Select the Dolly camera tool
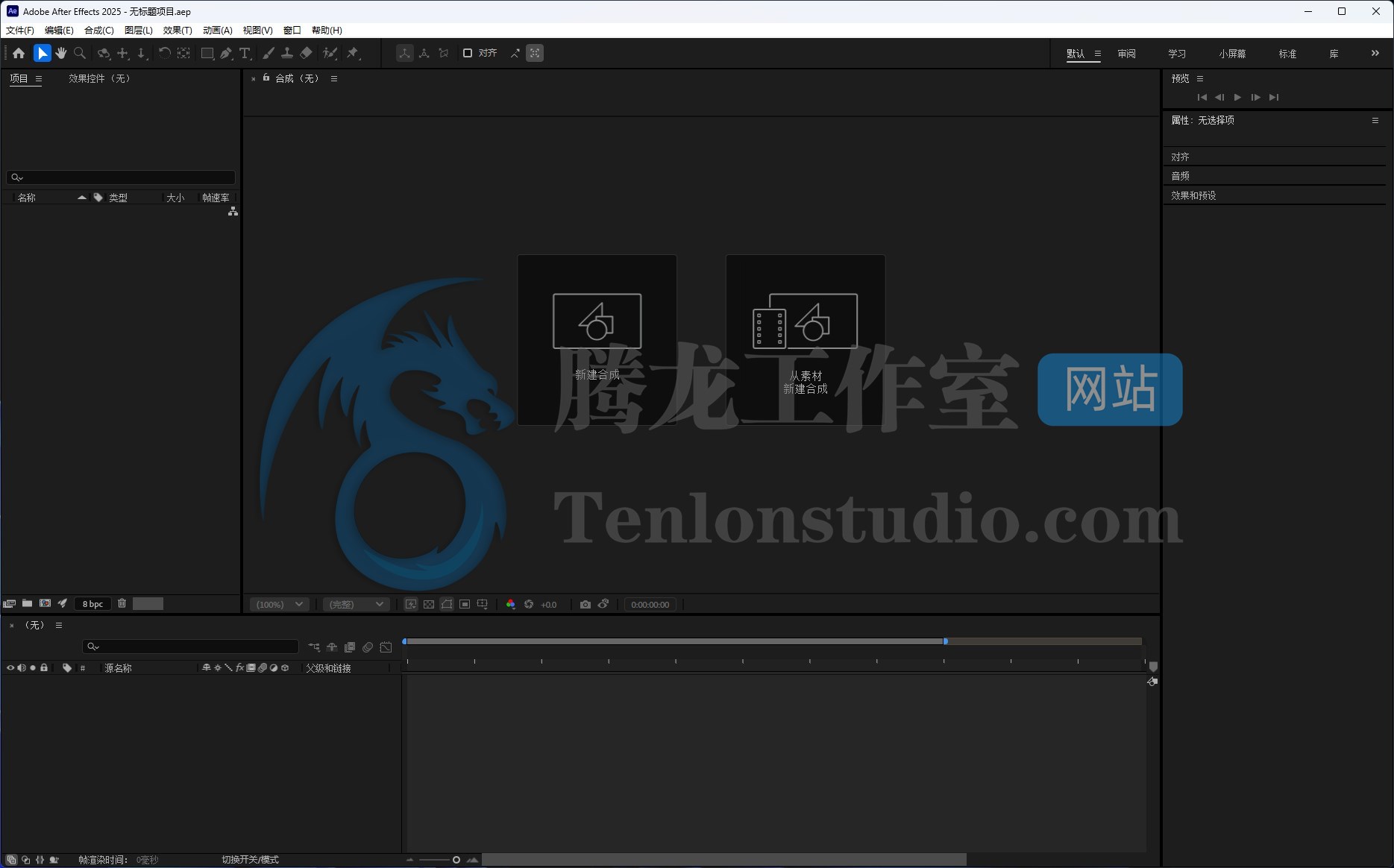This screenshot has width=1394, height=868. [x=142, y=53]
